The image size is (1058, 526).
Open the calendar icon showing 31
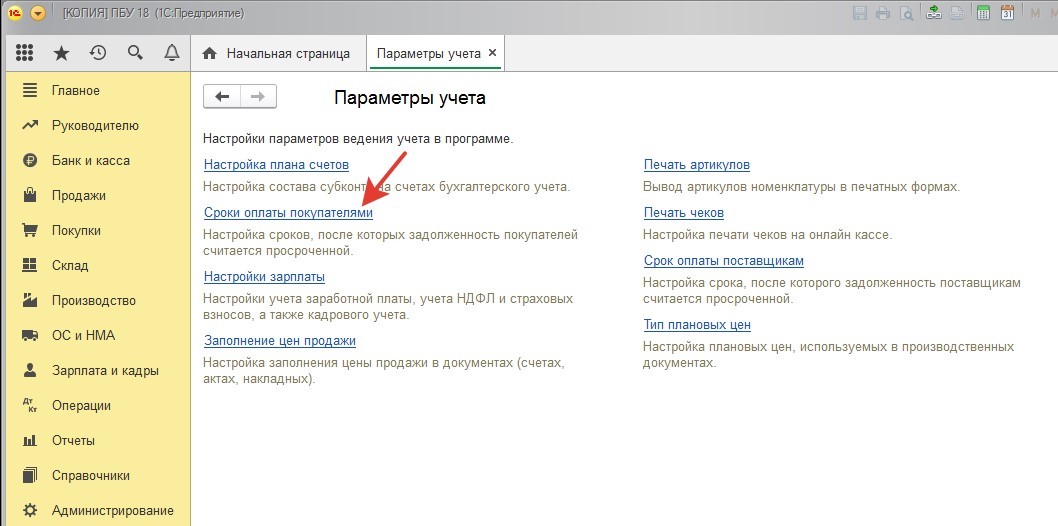point(1008,14)
